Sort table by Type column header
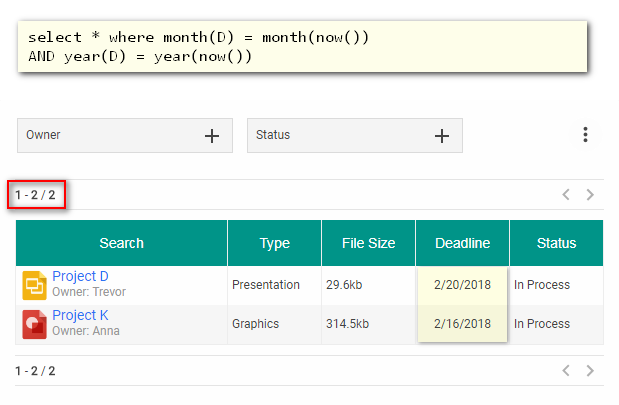This screenshot has width=619, height=405. pos(274,243)
